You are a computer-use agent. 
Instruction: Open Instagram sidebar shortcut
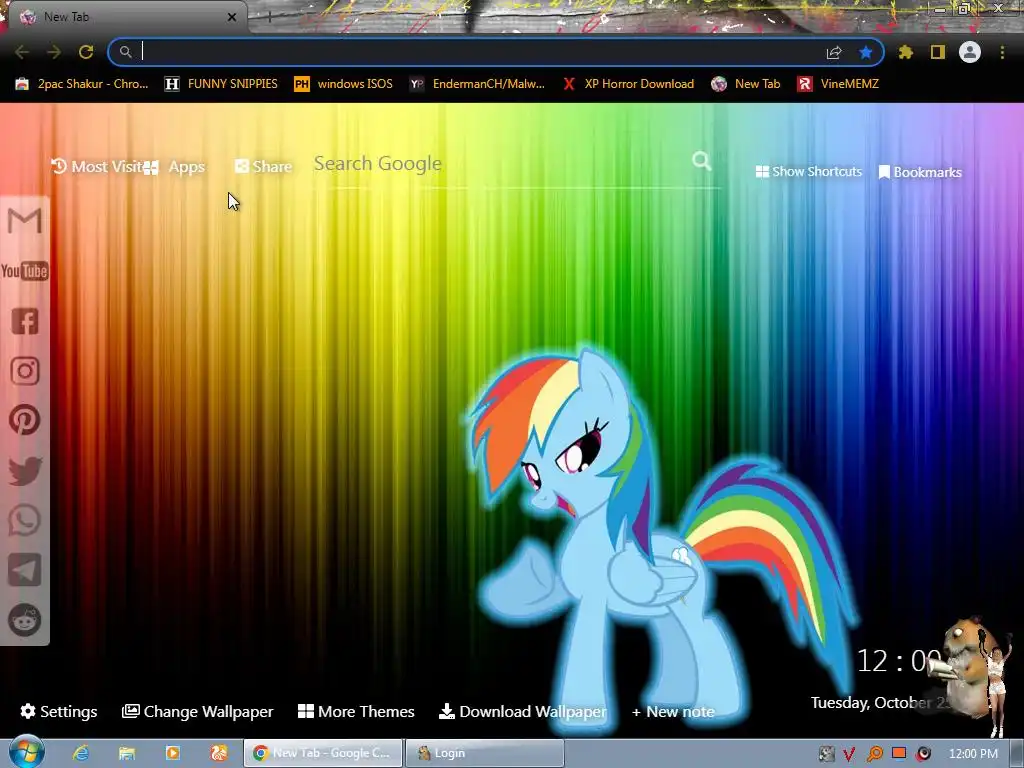pos(25,371)
